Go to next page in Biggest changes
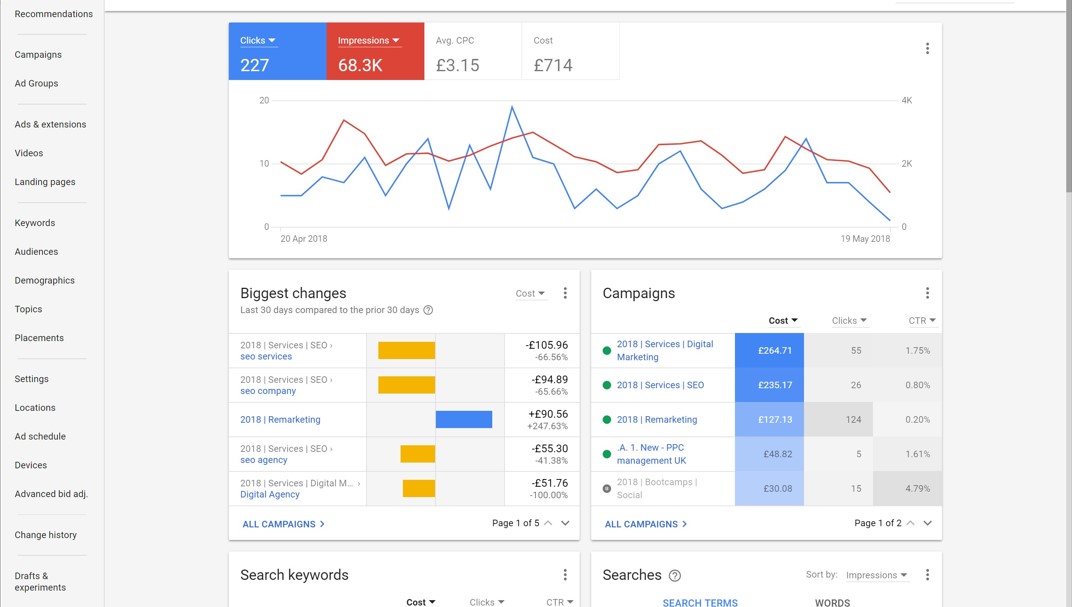Screen dimensions: 1072x607 [565, 523]
